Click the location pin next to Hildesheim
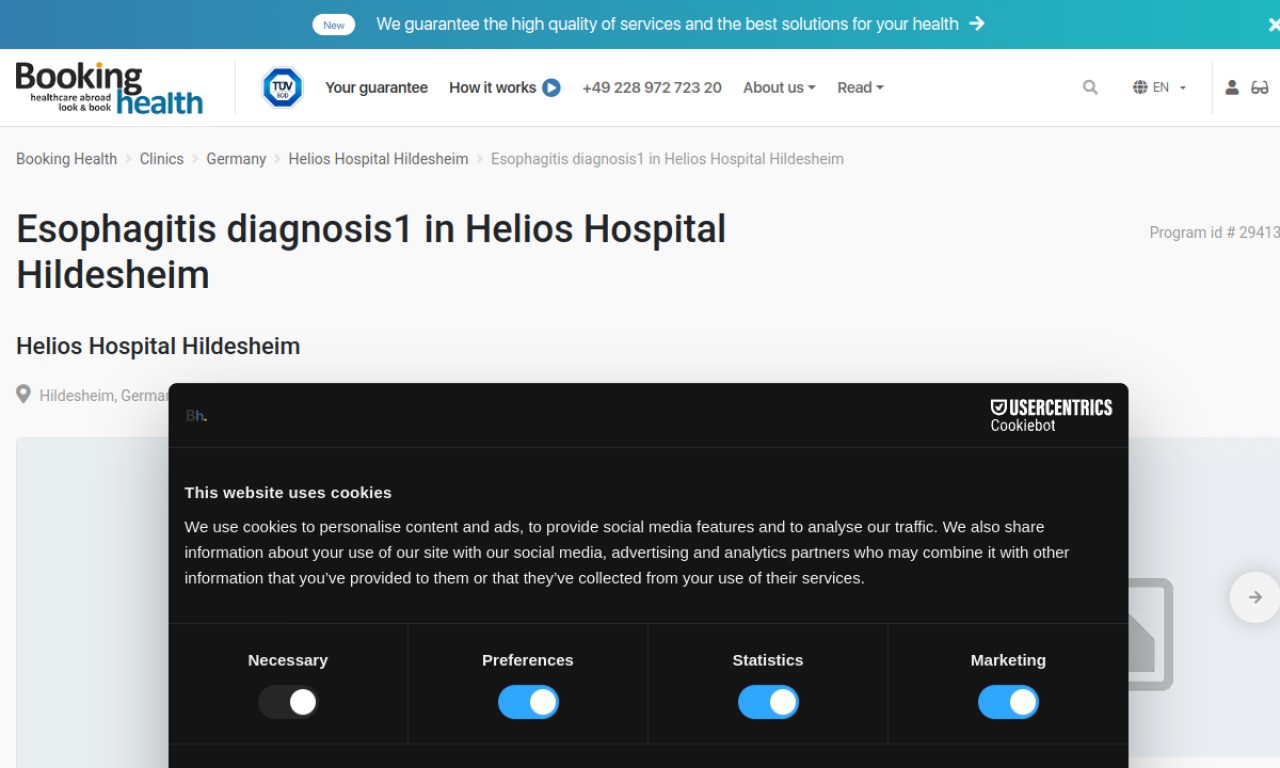The height and width of the screenshot is (768, 1280). [23, 394]
